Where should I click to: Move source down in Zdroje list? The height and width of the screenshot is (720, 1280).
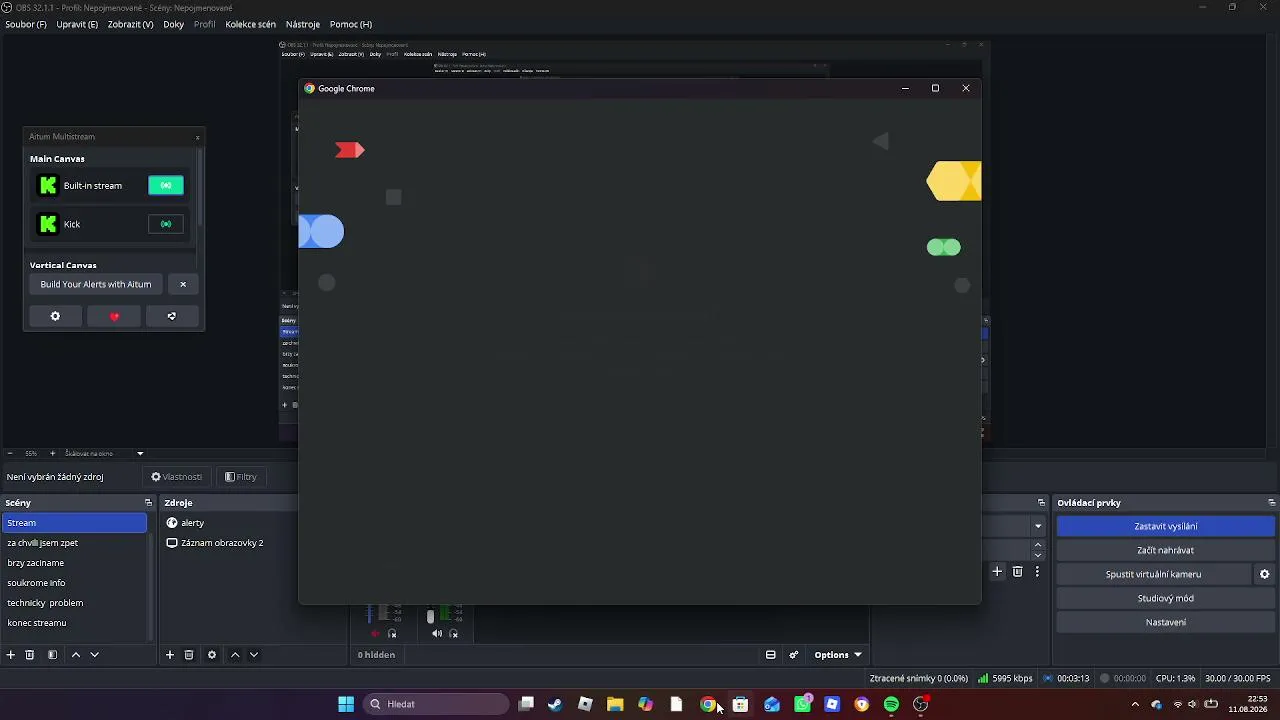pos(254,655)
